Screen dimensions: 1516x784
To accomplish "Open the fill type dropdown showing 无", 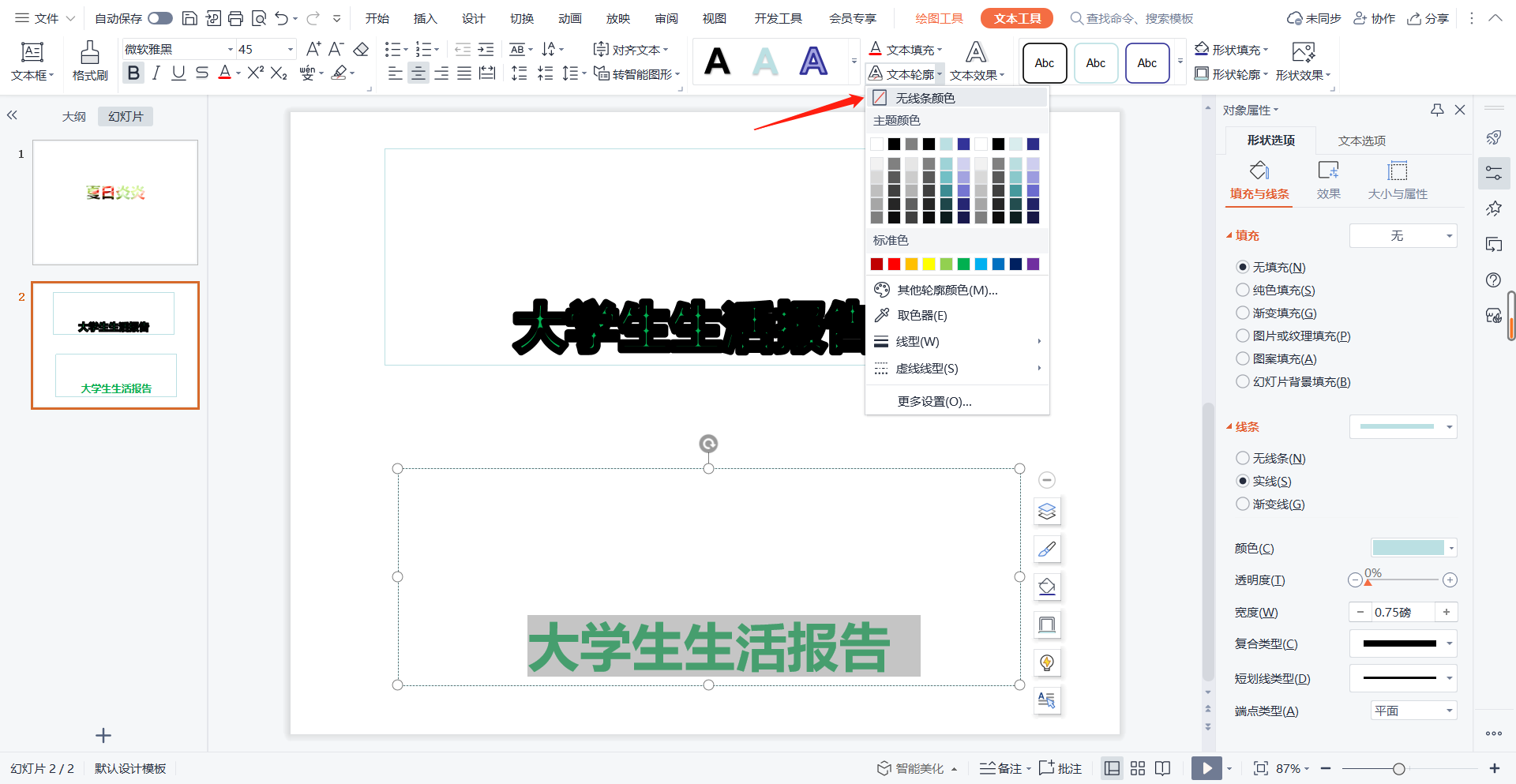I will [x=1403, y=235].
